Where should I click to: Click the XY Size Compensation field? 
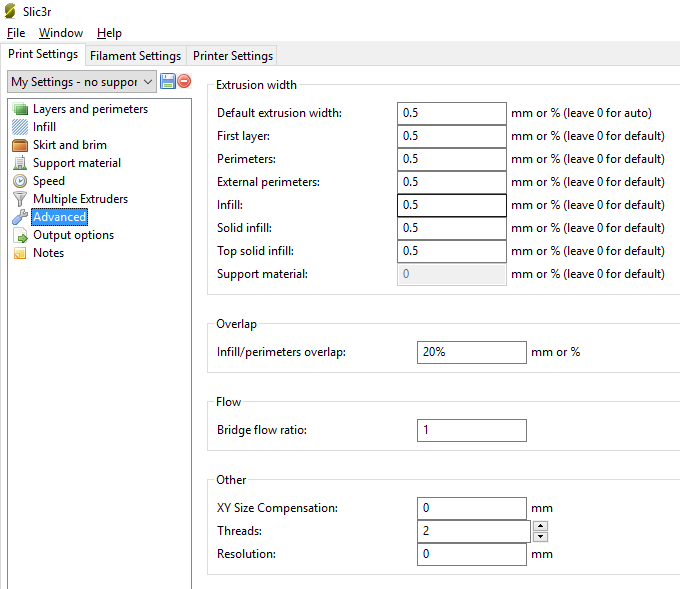coord(472,508)
